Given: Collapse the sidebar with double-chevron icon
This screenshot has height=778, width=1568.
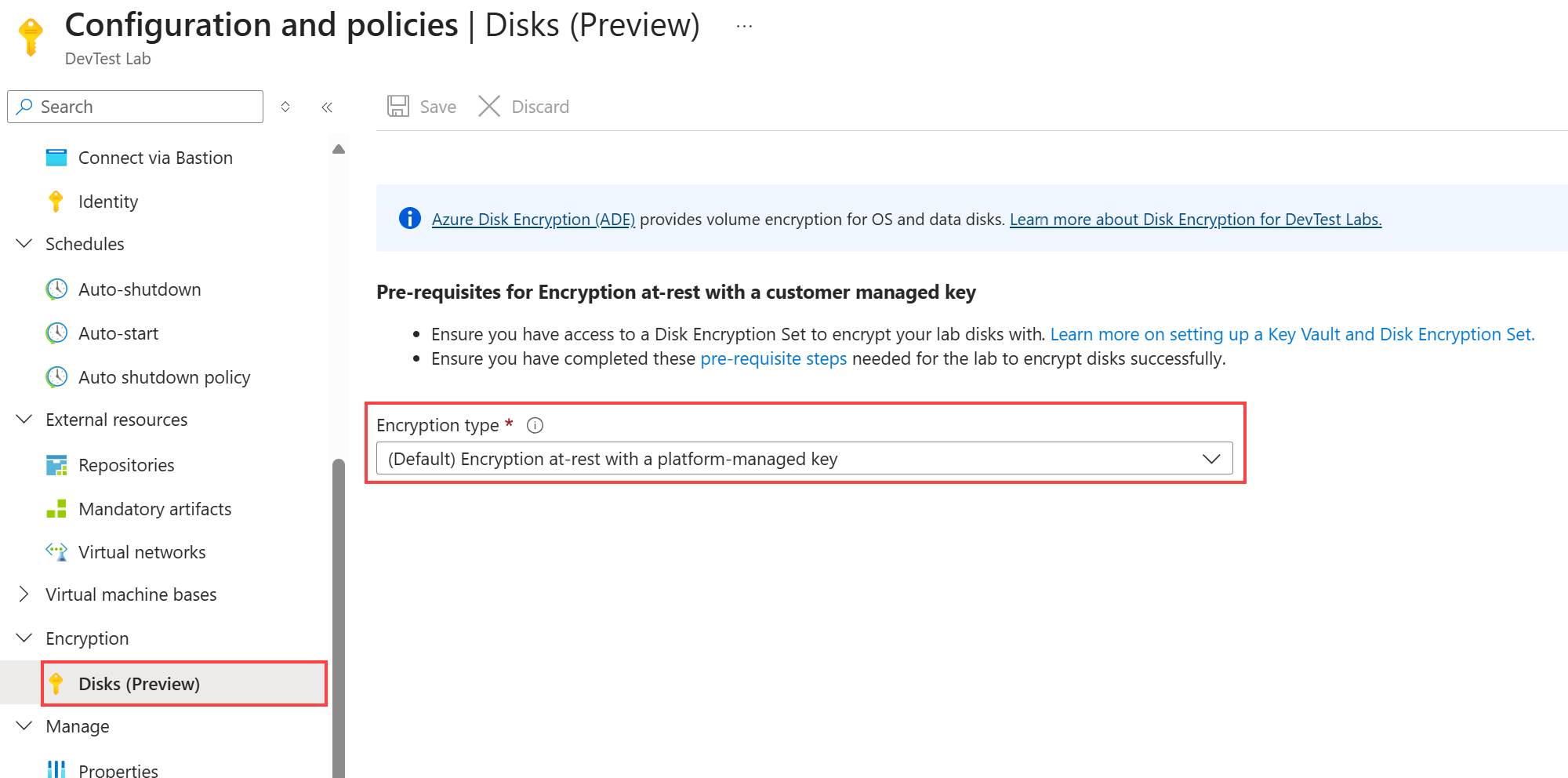Looking at the screenshot, I should (327, 107).
